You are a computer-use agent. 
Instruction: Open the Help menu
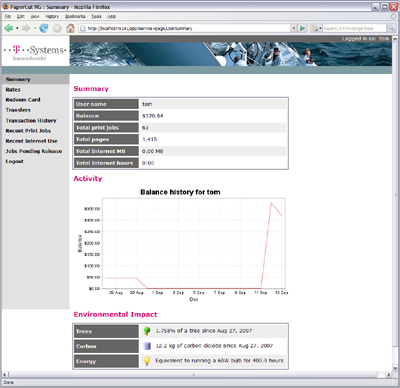[111, 16]
